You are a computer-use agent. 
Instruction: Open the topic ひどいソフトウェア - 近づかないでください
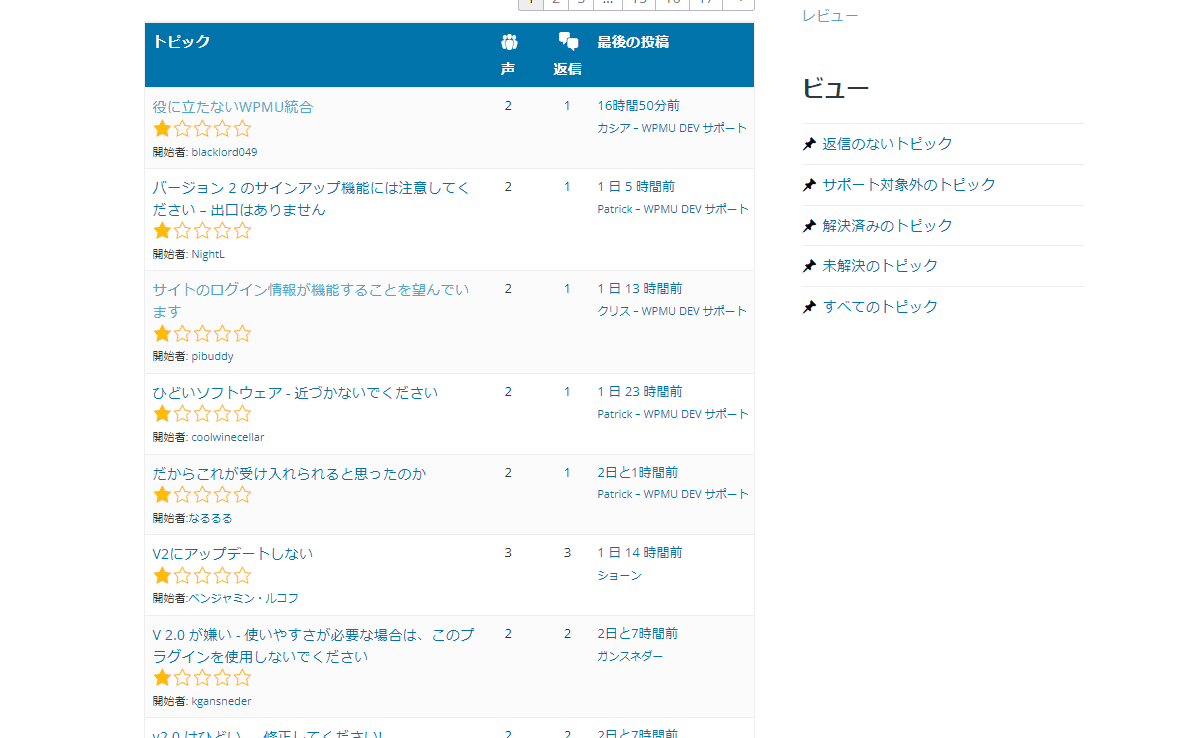pos(295,393)
